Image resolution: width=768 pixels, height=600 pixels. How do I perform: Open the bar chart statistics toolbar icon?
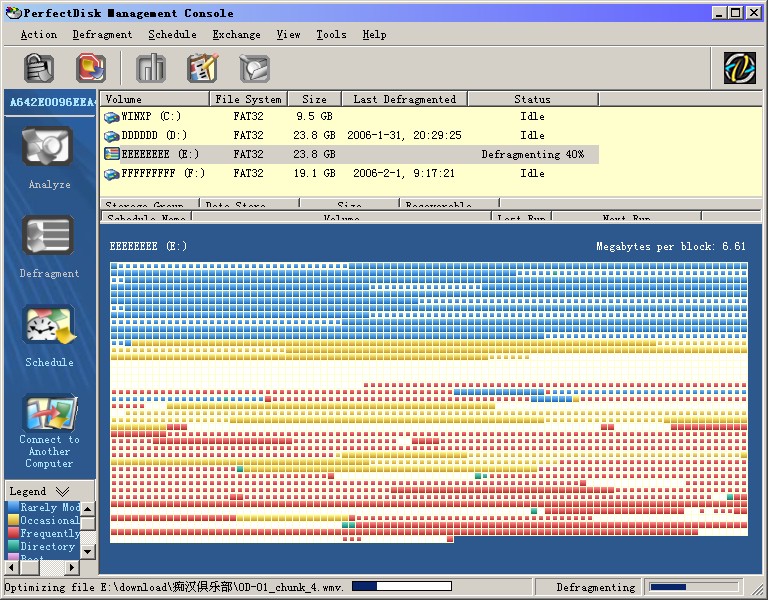pos(151,68)
